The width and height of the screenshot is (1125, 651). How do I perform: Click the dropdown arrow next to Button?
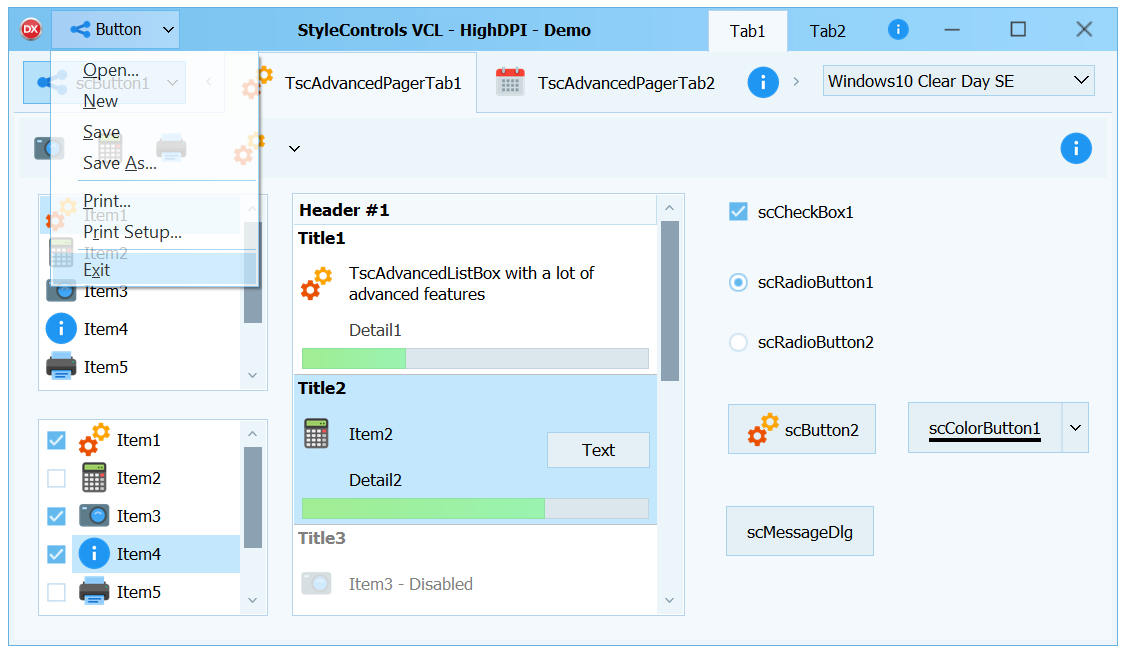(168, 29)
